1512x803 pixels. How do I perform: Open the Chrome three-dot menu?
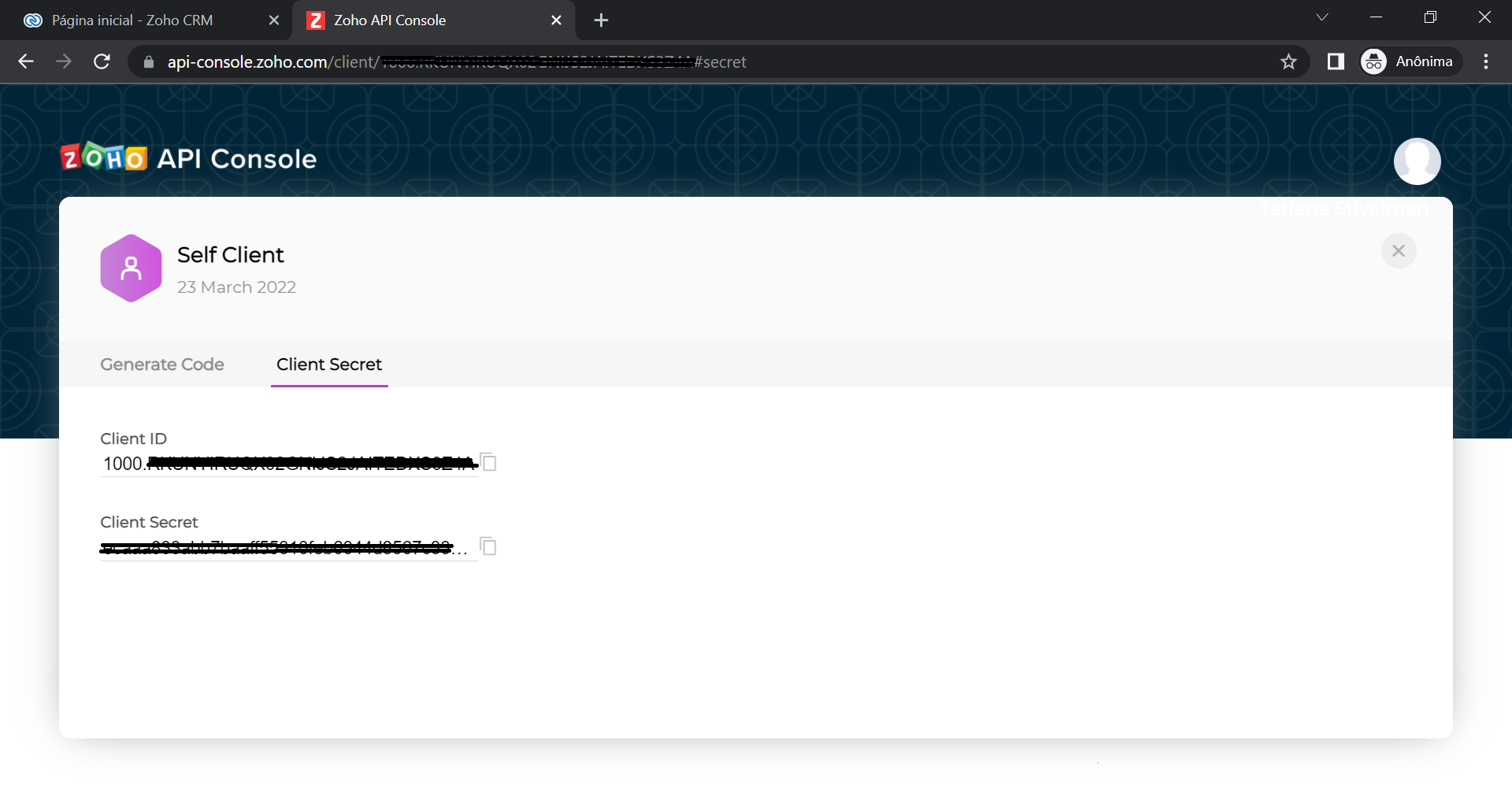(1486, 61)
